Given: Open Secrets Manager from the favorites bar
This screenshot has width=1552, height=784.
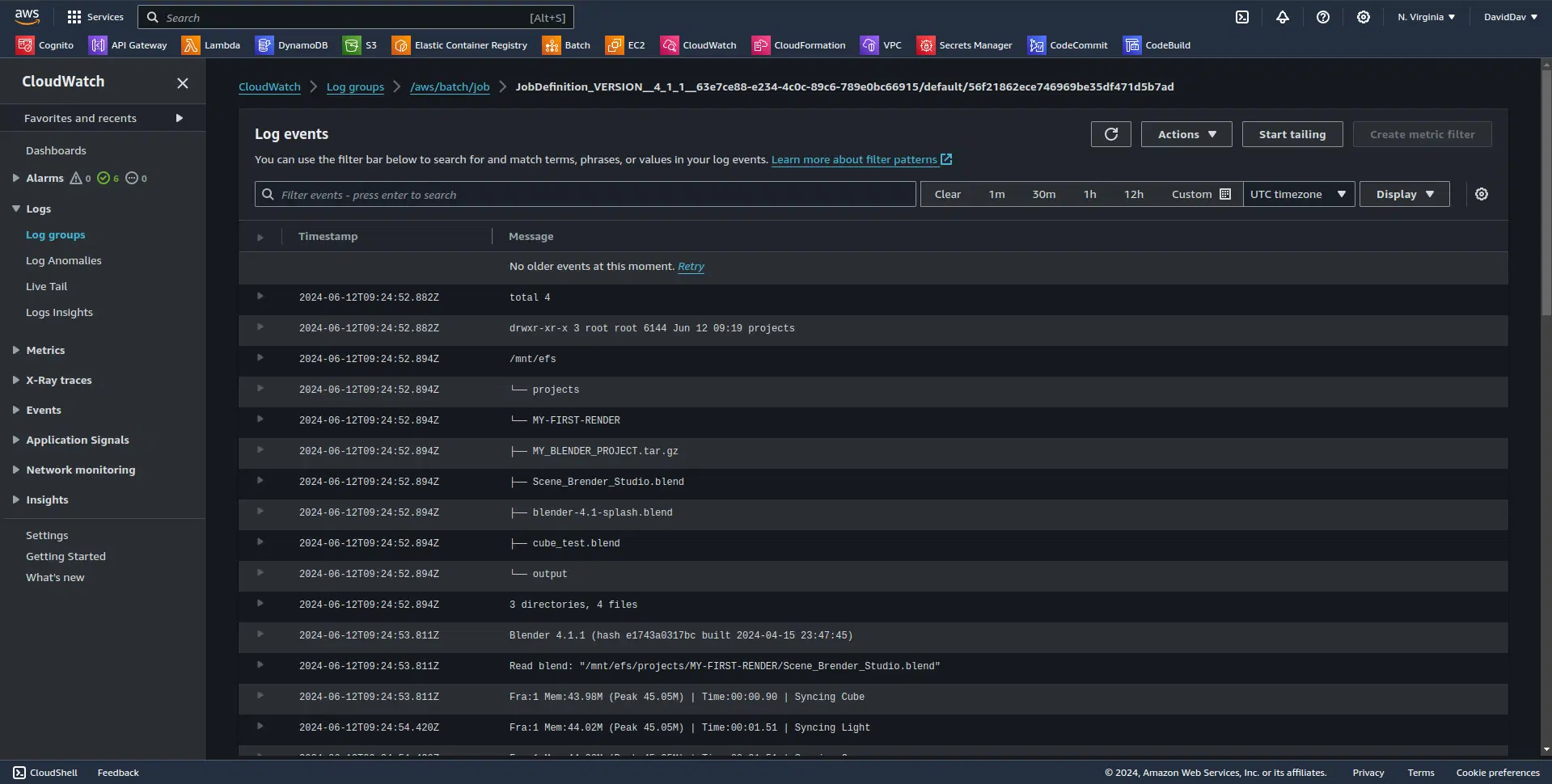Looking at the screenshot, I should (x=964, y=45).
